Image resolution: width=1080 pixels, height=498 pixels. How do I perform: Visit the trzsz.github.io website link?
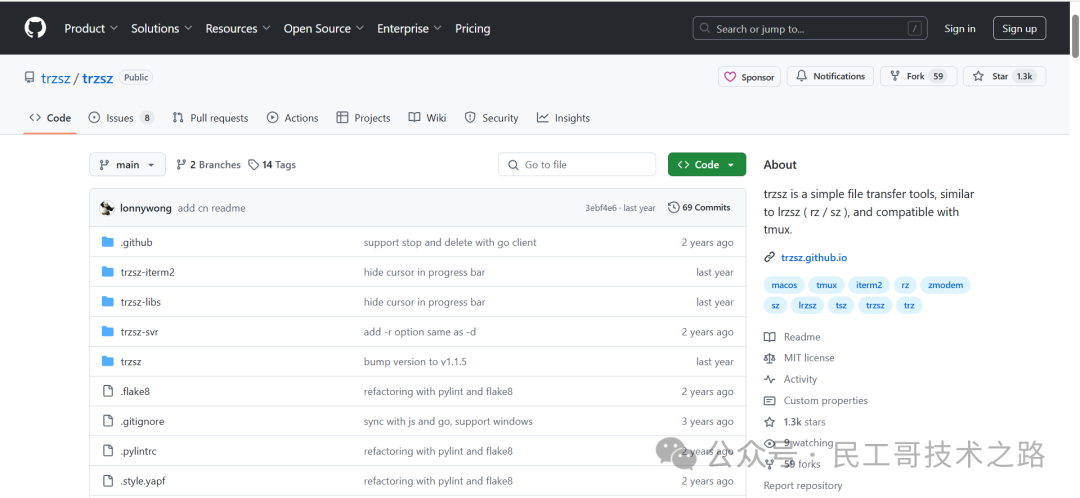813,258
